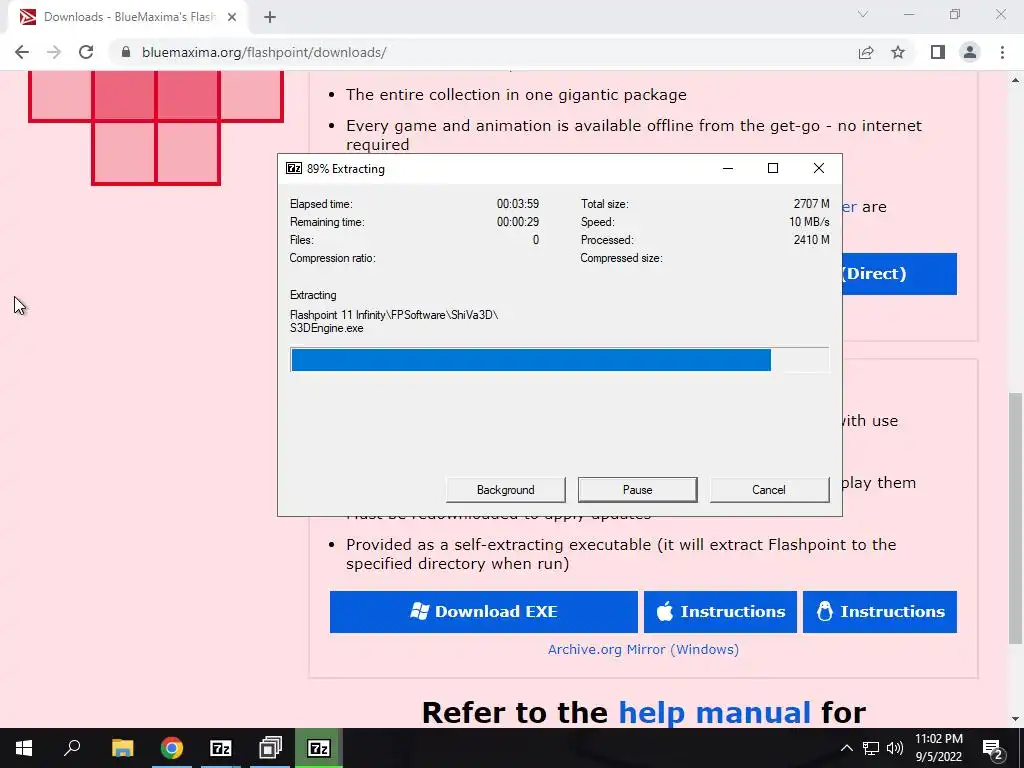Viewport: 1024px width, 768px height.
Task: Open Apple Instructions button
Action: tap(720, 612)
